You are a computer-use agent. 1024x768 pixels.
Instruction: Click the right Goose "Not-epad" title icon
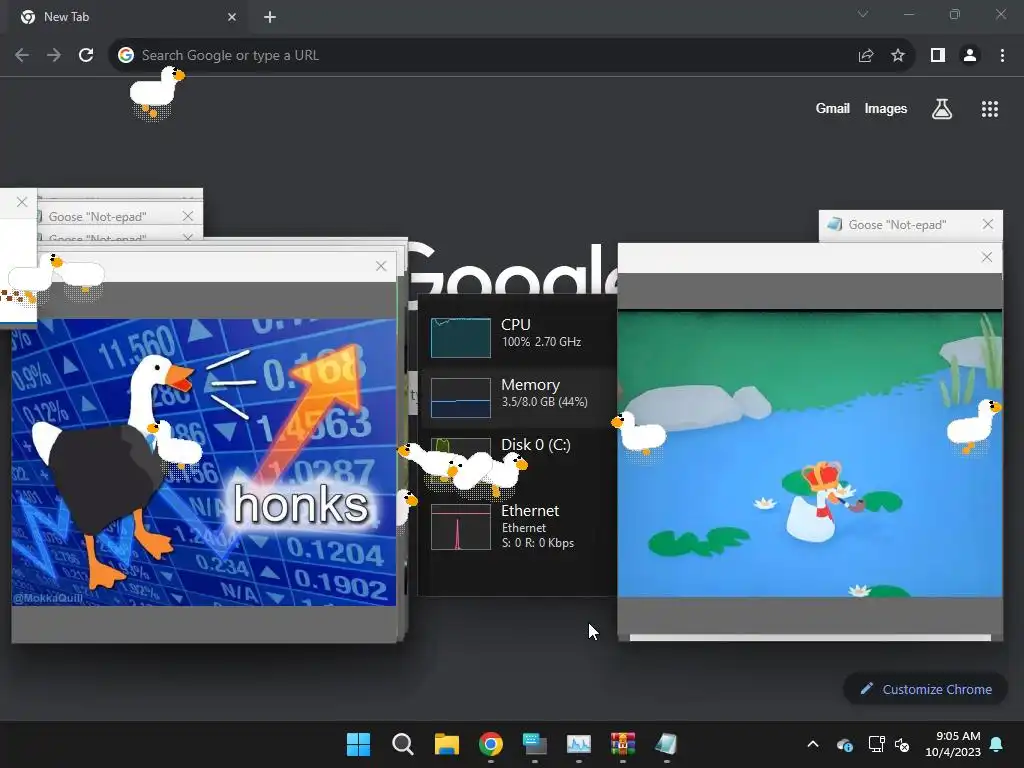(835, 225)
